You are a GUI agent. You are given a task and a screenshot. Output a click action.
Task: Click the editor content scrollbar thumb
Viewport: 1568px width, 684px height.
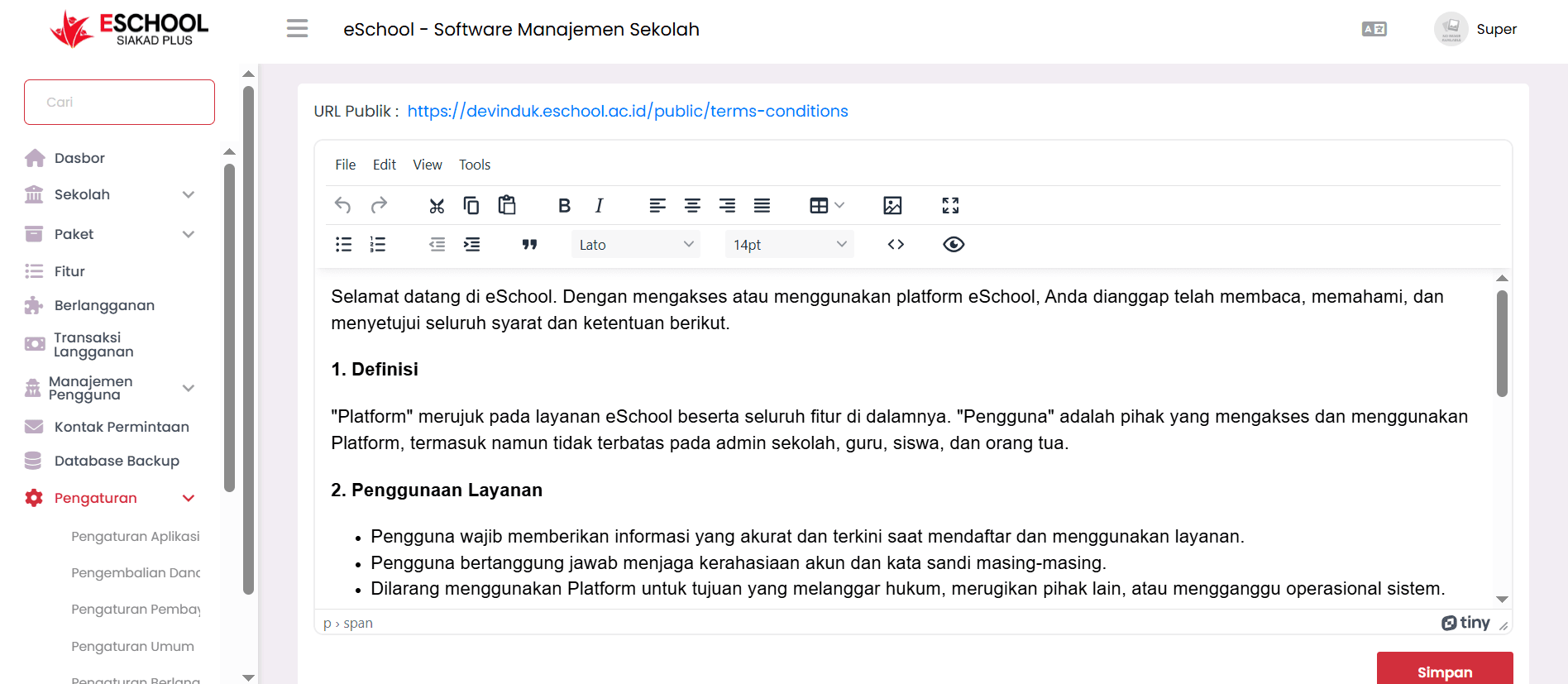point(1502,343)
